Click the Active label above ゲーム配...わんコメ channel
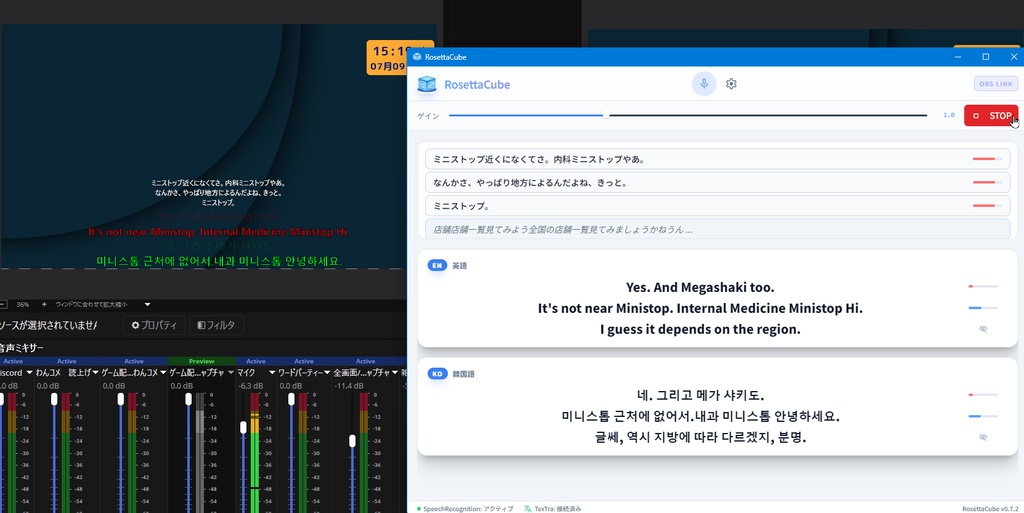This screenshot has width=1024, height=513. [x=134, y=361]
